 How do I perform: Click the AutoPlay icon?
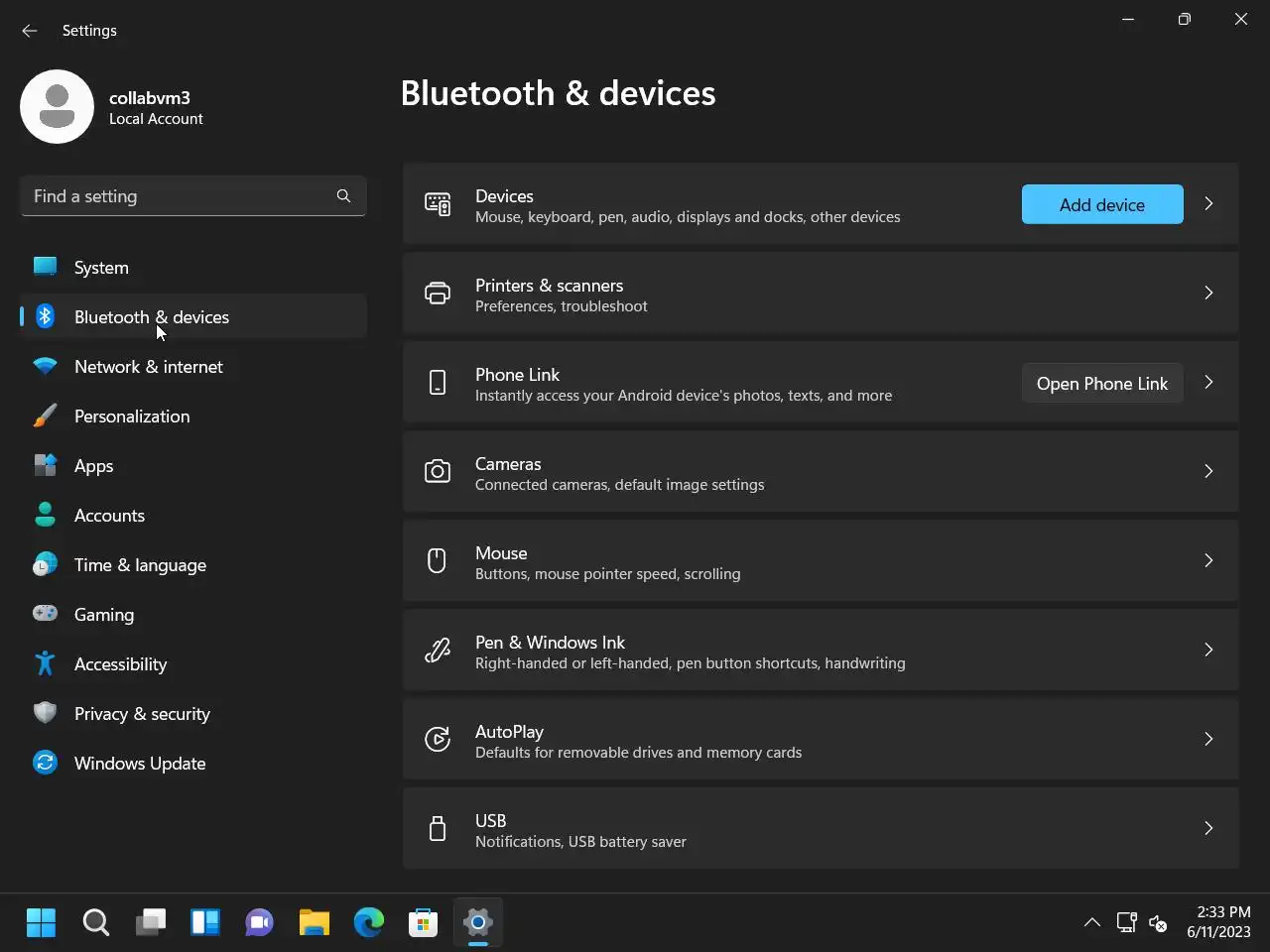438,740
